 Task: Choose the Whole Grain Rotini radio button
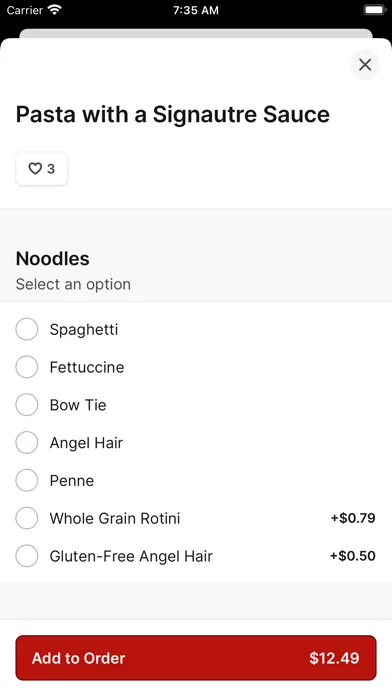(x=27, y=518)
